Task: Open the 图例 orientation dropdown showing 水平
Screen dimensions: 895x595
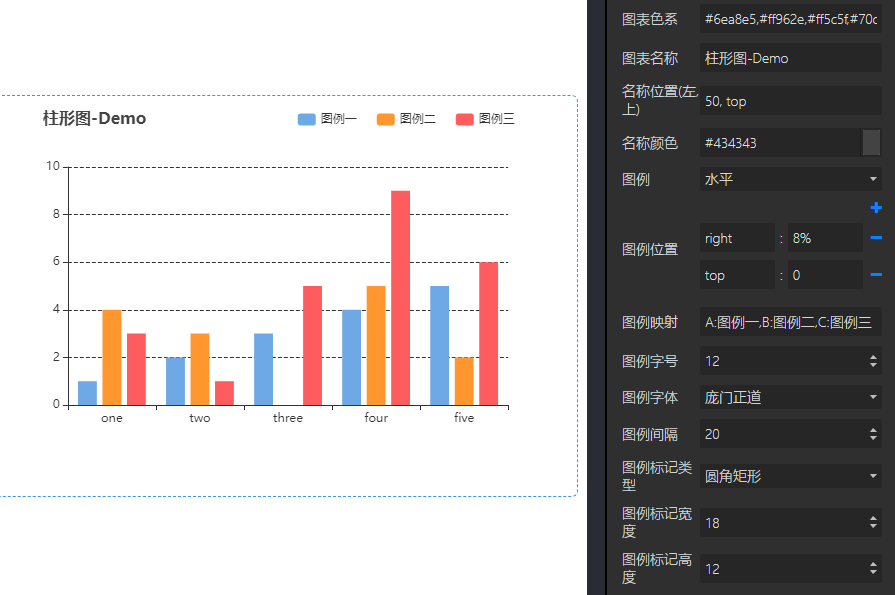Action: pyautogui.click(x=790, y=179)
